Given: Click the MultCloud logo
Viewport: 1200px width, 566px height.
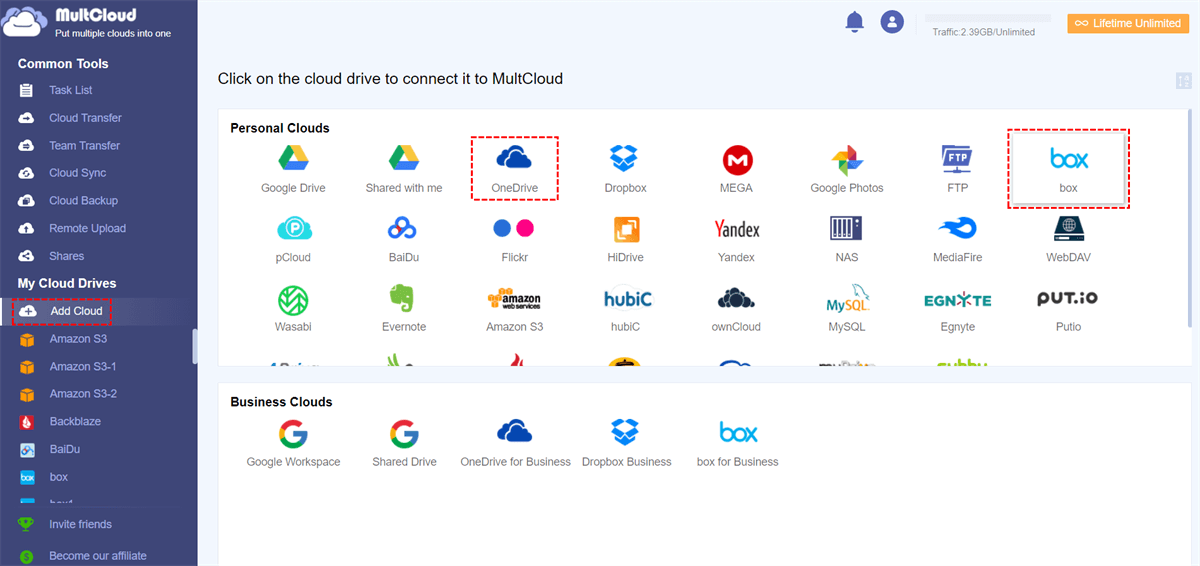Looking at the screenshot, I should click(x=88, y=23).
